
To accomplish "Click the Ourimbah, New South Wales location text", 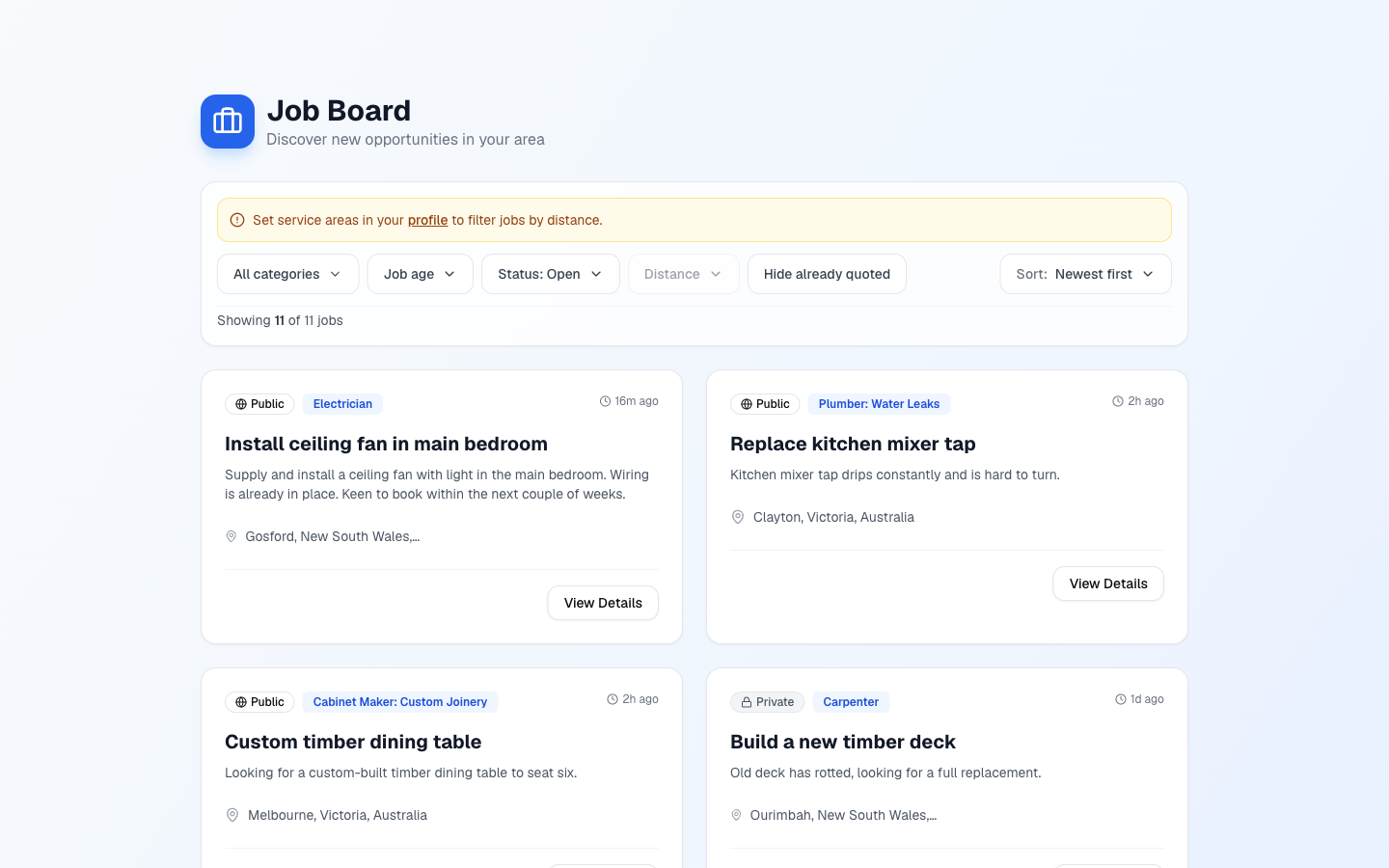I will (x=844, y=815).
